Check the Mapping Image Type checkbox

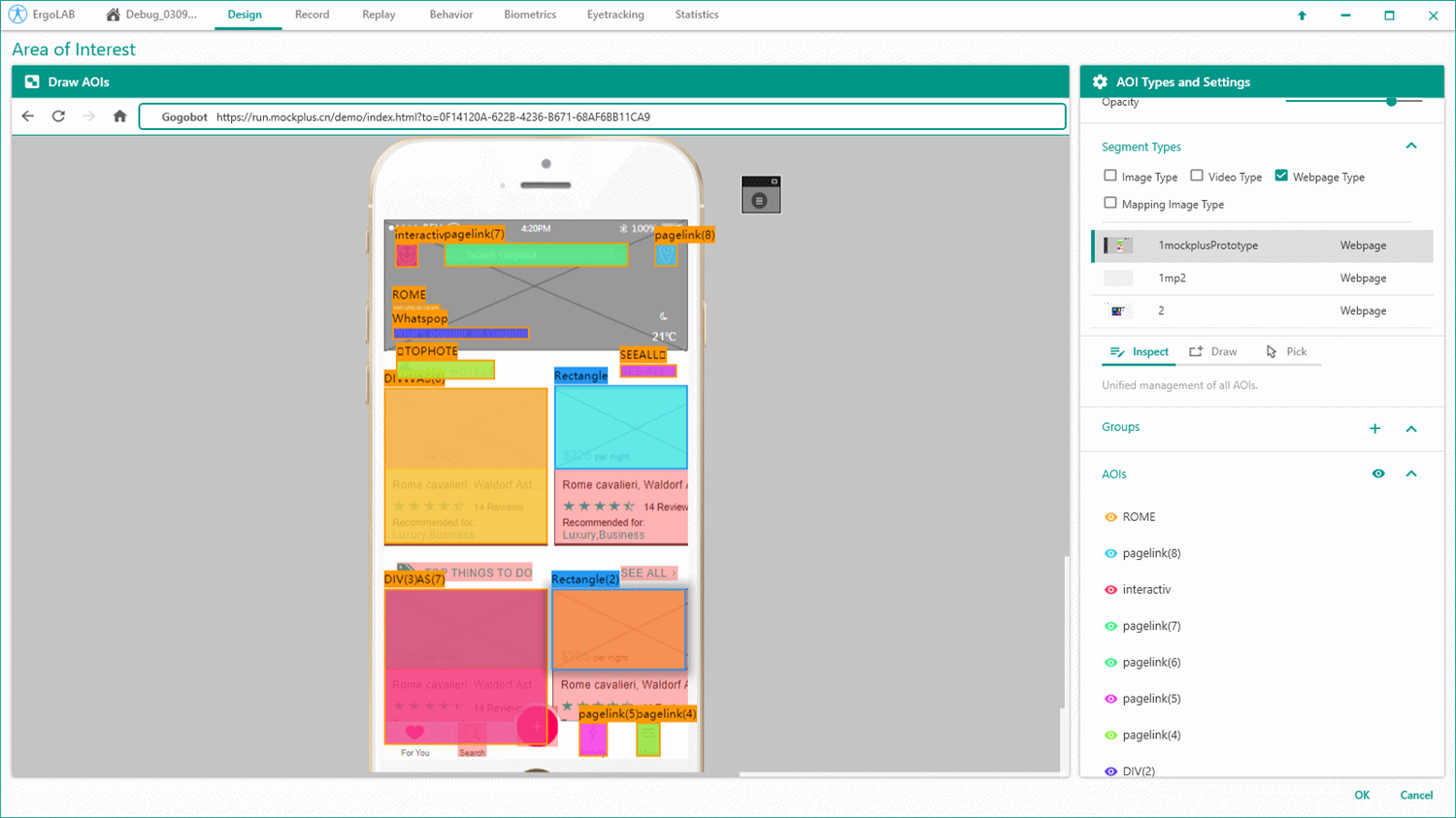[1110, 203]
